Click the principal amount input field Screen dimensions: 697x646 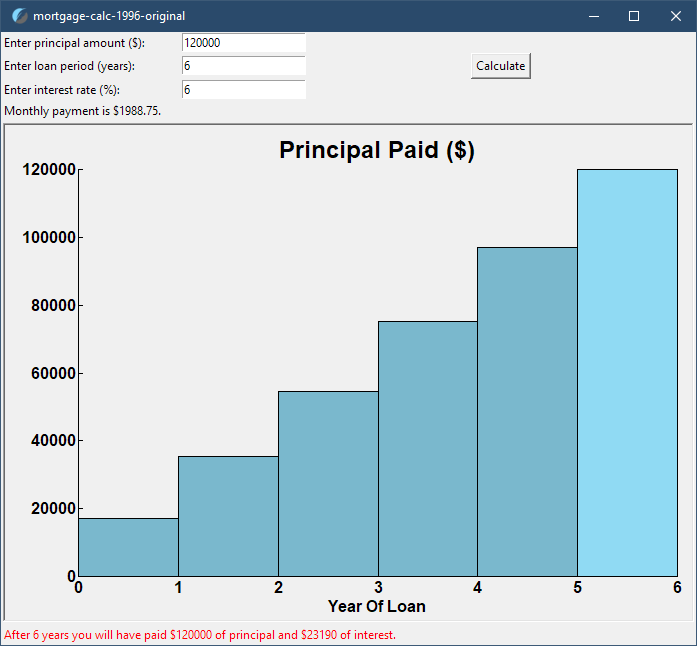(243, 43)
